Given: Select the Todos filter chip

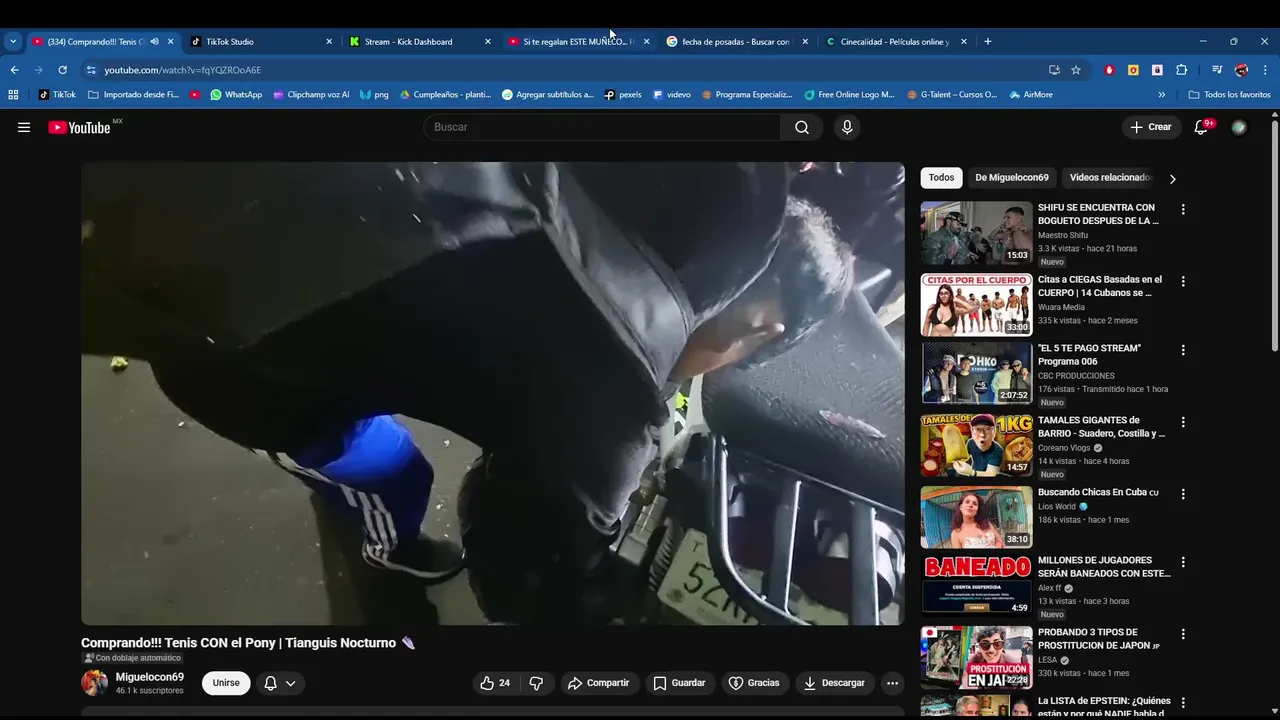Looking at the screenshot, I should point(941,178).
